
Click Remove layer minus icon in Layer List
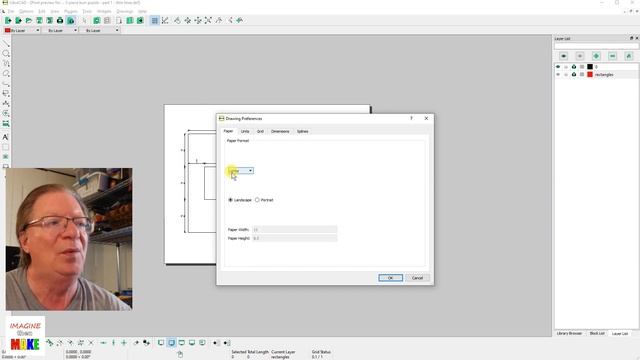613,56
